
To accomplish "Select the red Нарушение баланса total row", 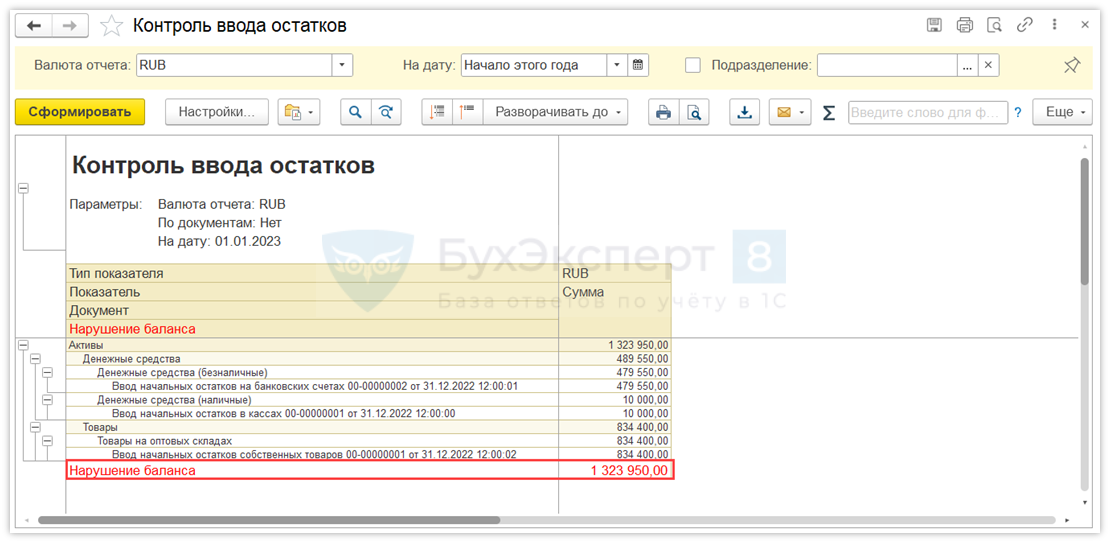I will pyautogui.click(x=370, y=471).
